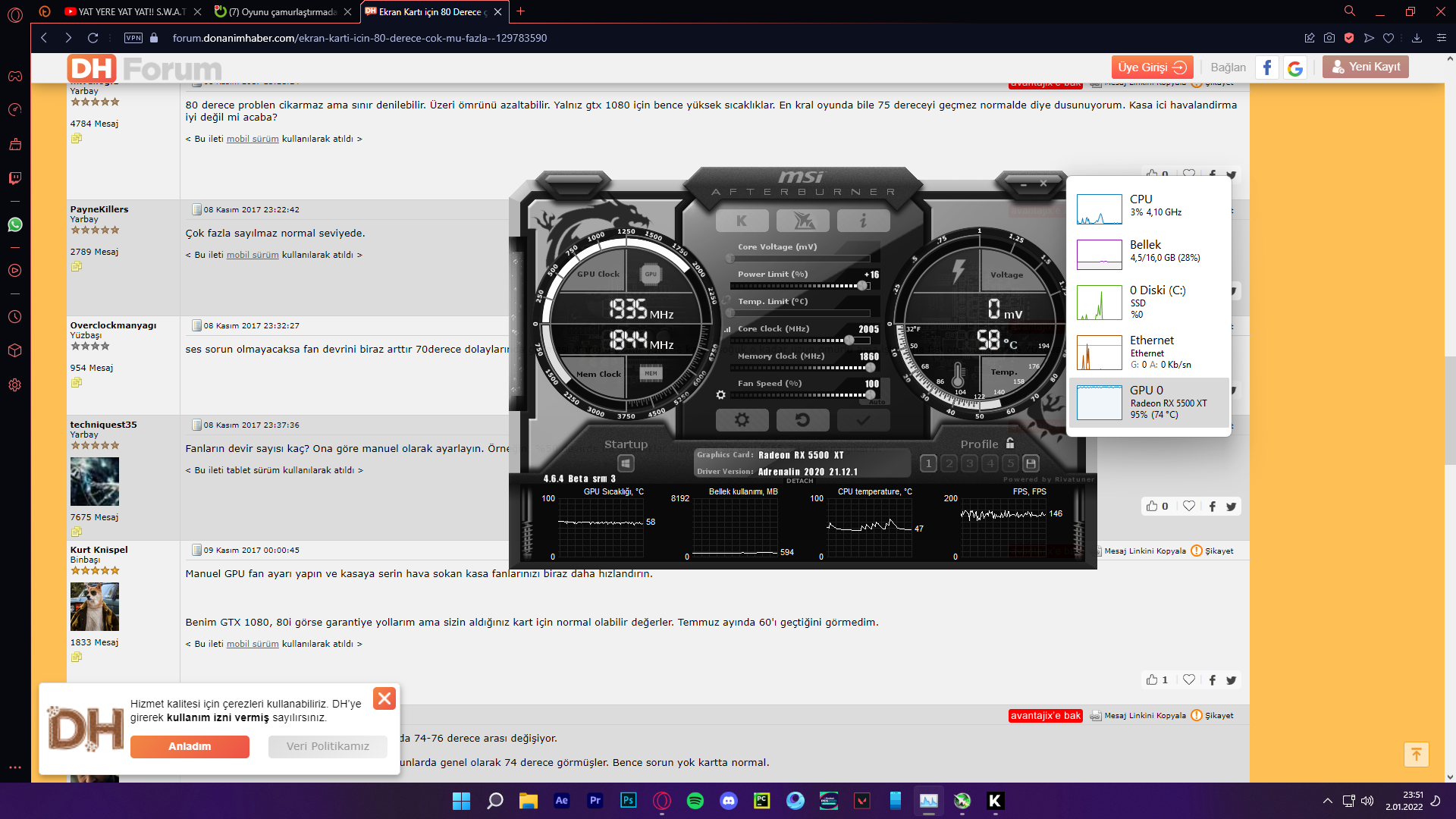Save current profile with floppy disk icon
This screenshot has height=819, width=1456.
pyautogui.click(x=1031, y=463)
